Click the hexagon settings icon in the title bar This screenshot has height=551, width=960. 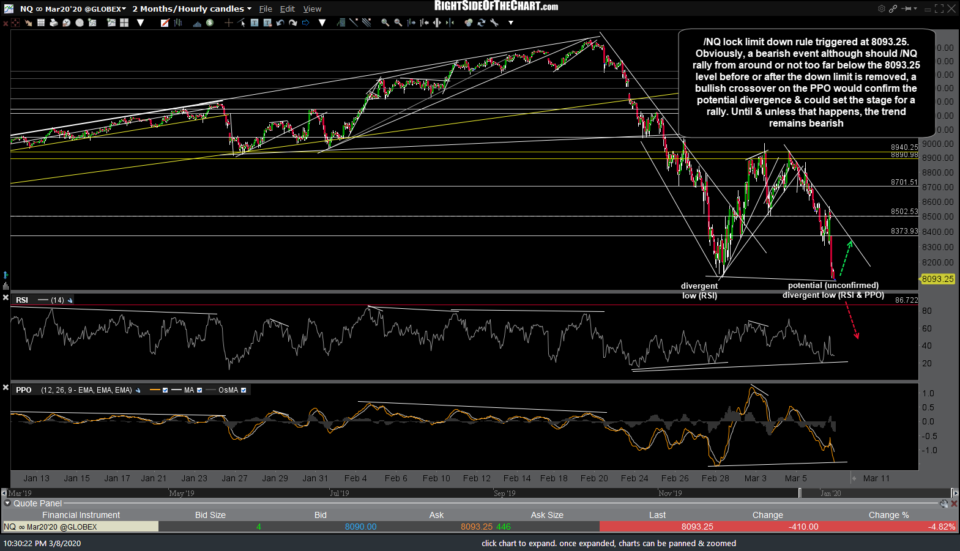tap(882, 9)
